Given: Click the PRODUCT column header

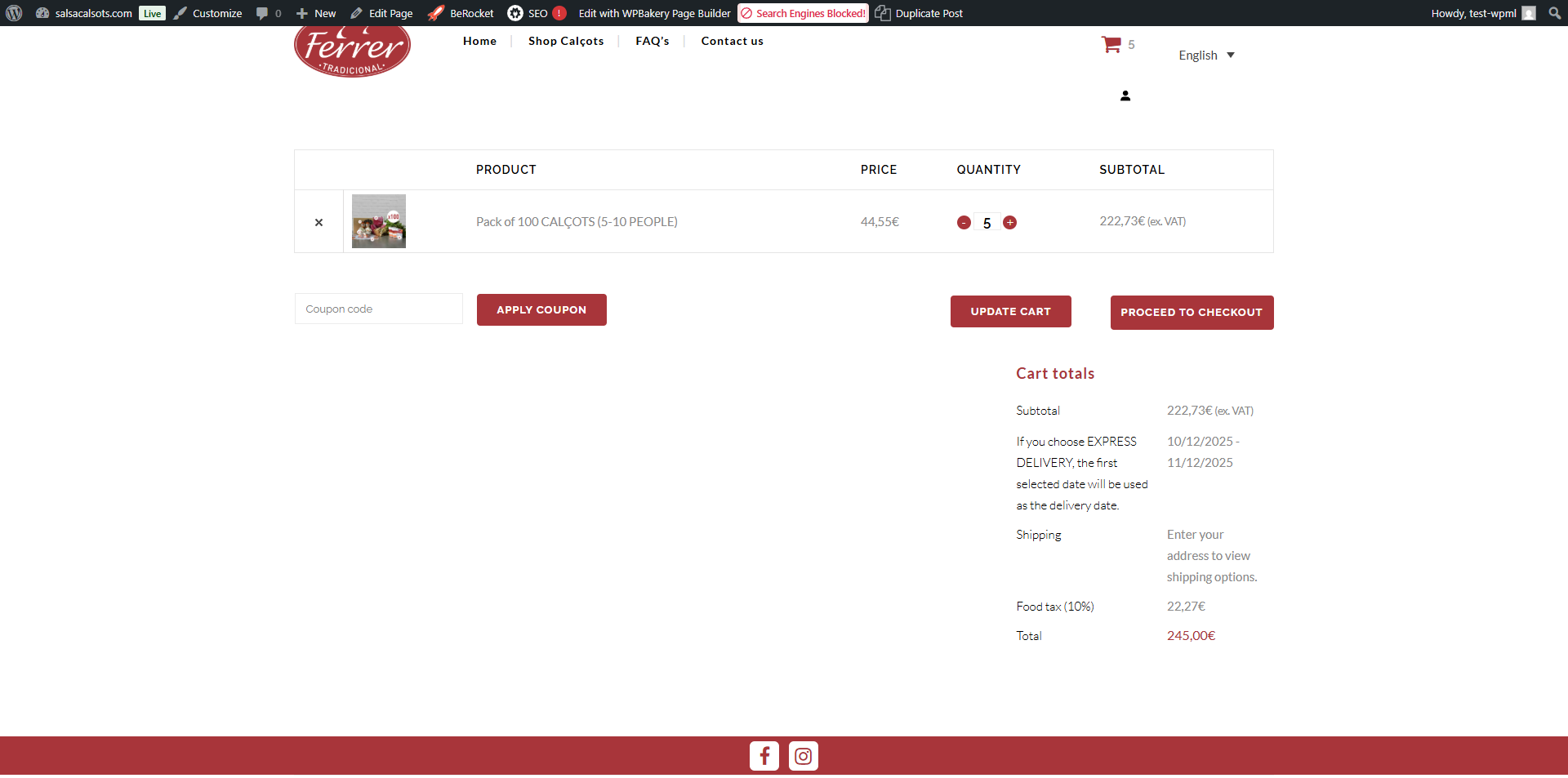Looking at the screenshot, I should click(506, 170).
